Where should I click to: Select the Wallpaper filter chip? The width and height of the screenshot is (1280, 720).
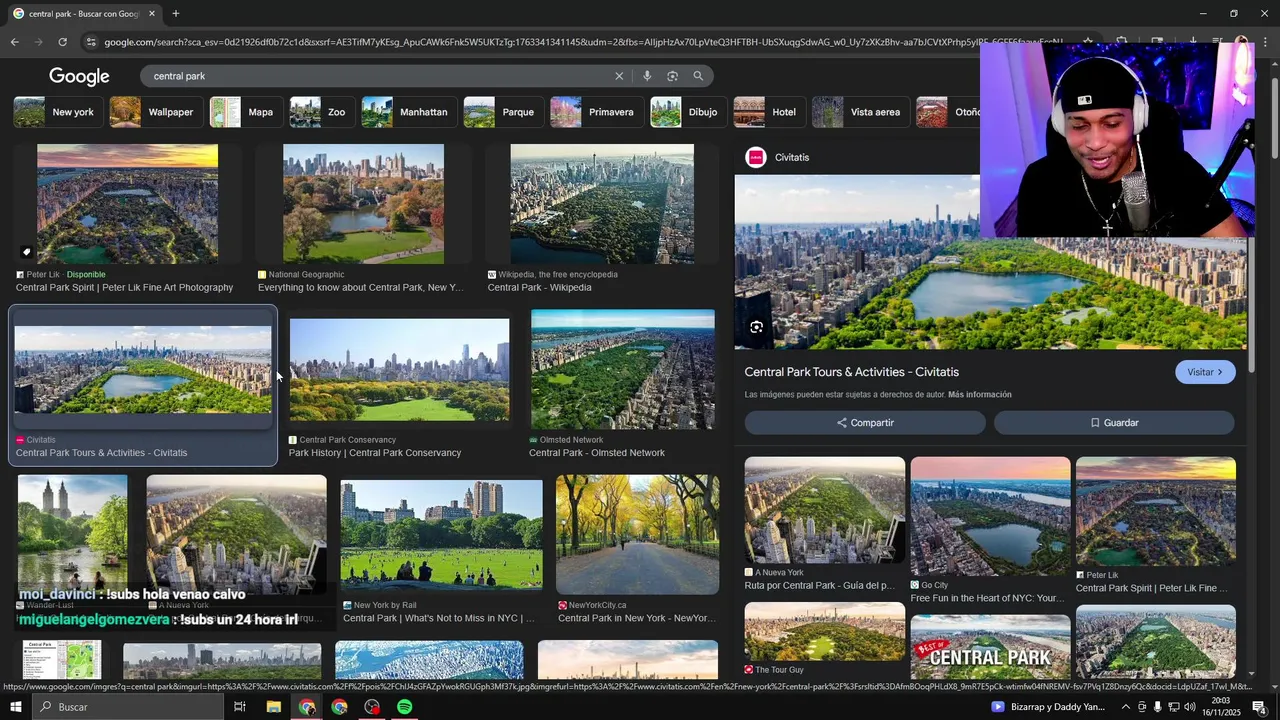155,112
